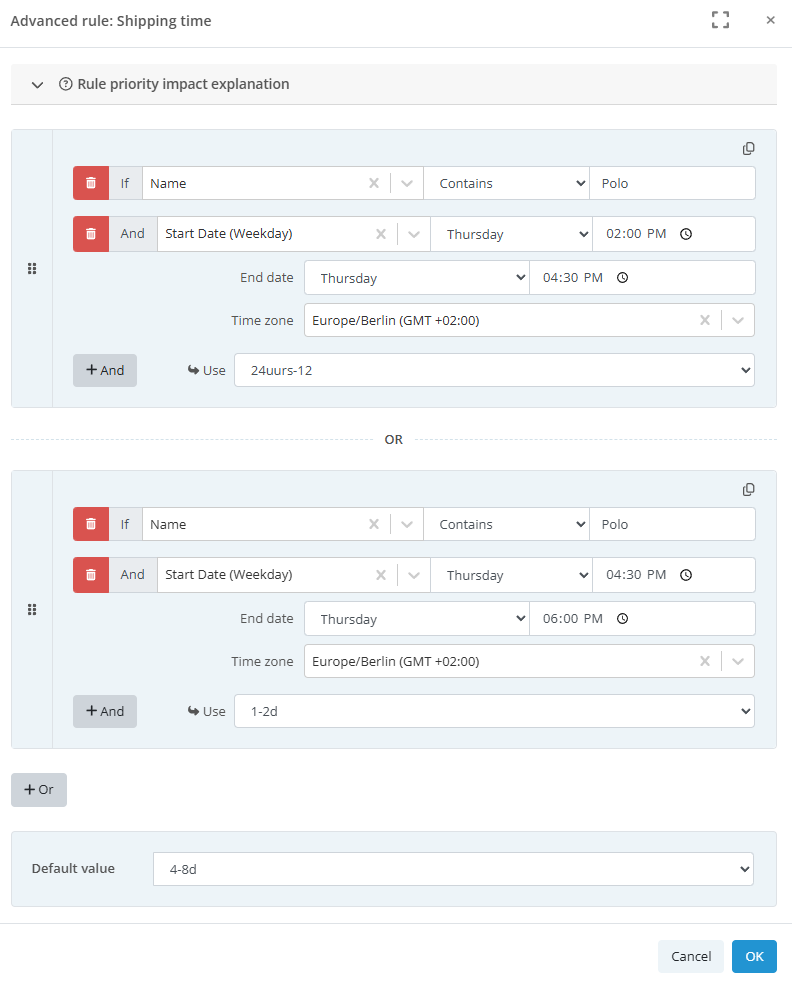
Task: Clear Start Date field in first rule
Action: [x=381, y=234]
